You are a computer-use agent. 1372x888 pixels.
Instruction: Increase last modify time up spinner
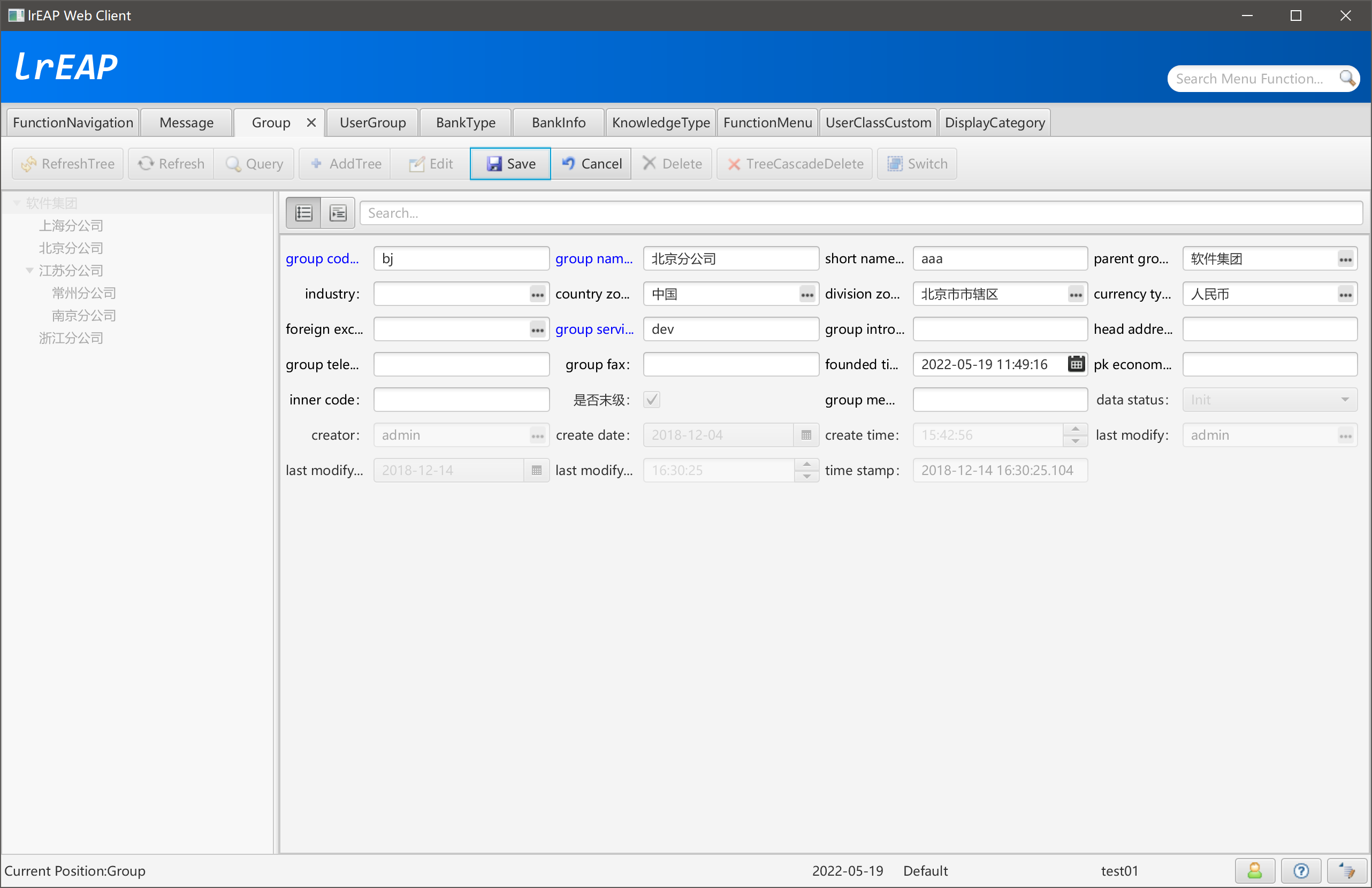coord(806,464)
